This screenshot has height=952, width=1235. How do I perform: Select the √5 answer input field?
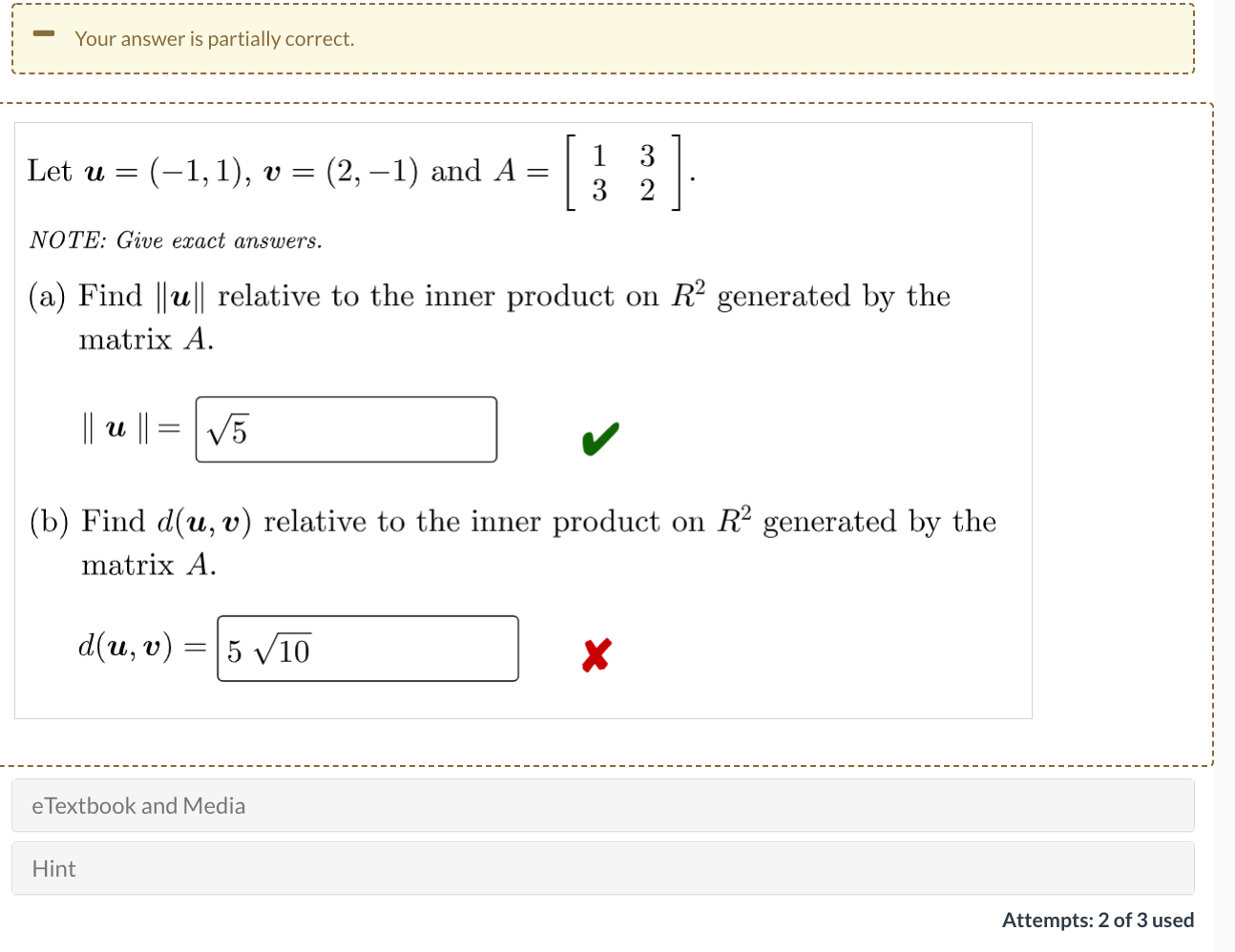click(345, 429)
